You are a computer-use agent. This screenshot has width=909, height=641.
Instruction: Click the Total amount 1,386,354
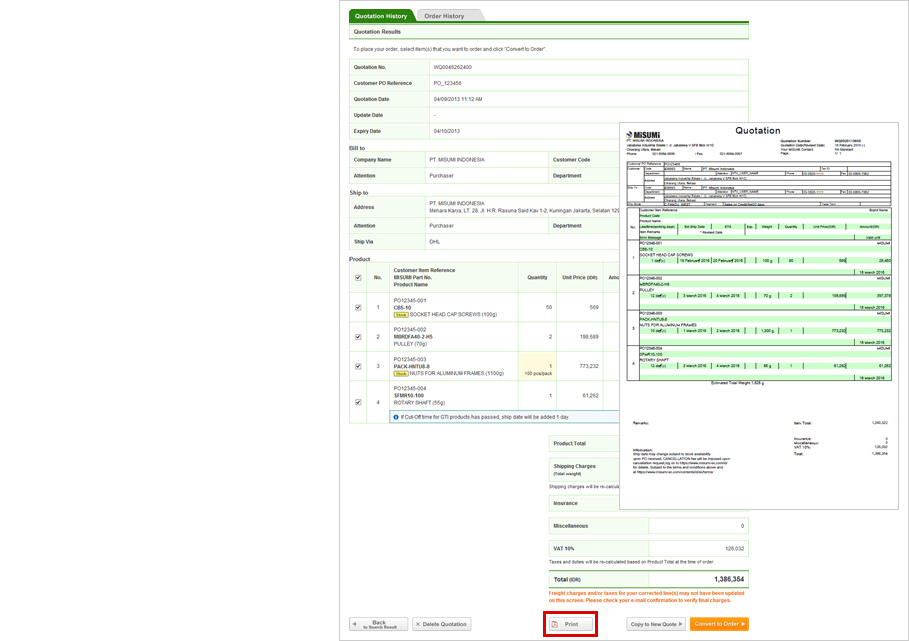[729, 579]
